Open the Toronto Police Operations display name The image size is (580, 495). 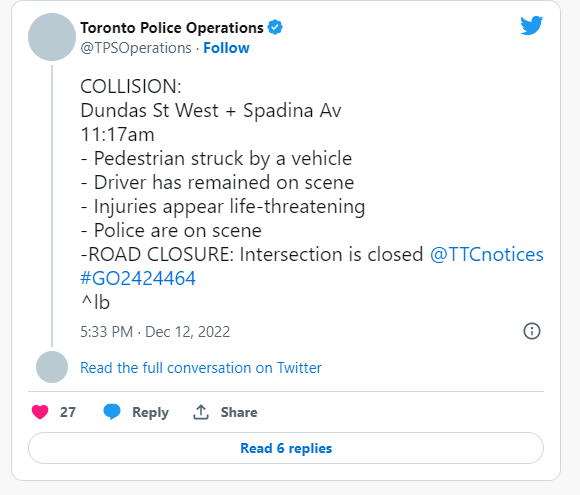[172, 28]
